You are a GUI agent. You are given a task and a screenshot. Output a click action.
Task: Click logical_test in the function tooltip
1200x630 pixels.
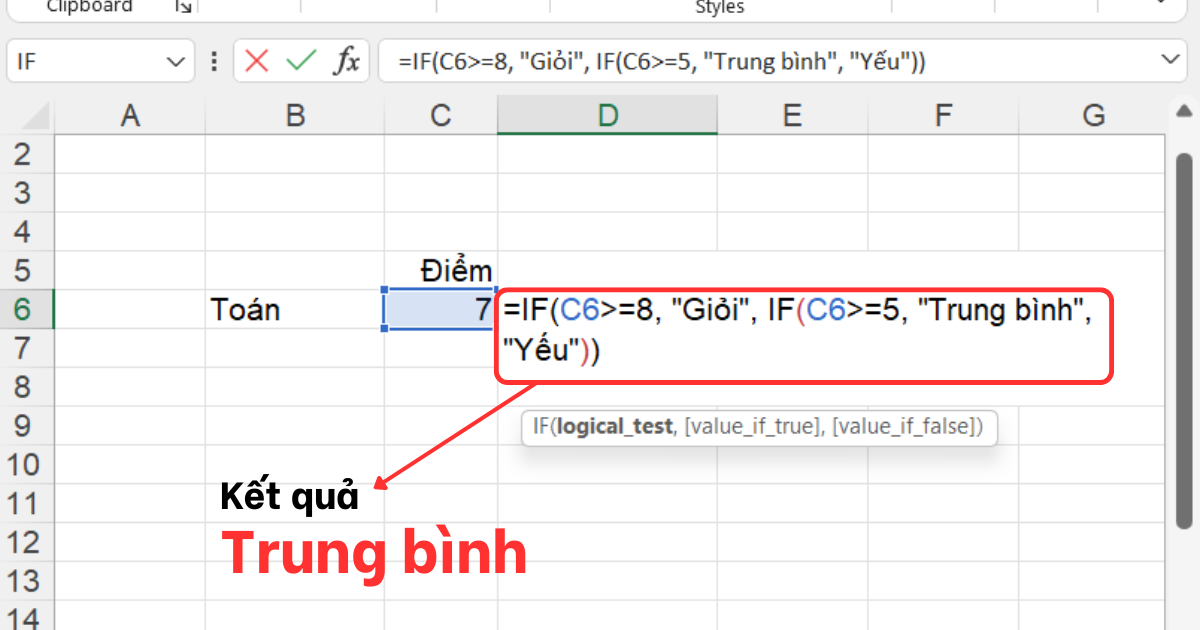(x=615, y=427)
